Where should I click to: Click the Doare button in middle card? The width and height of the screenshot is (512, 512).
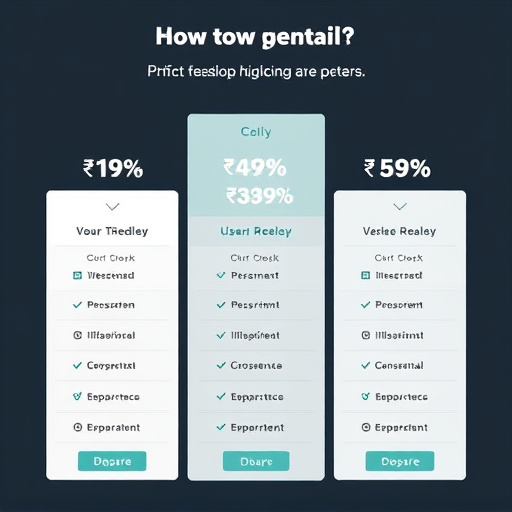(256, 461)
